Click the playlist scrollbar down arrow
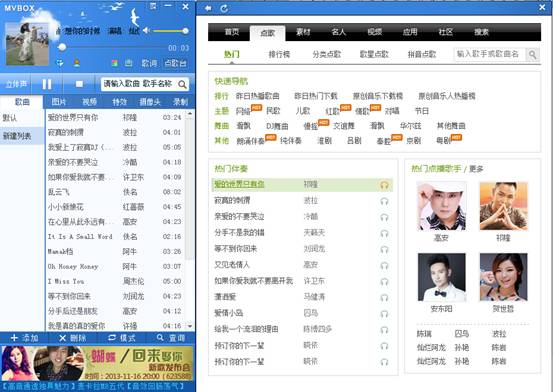 pos(190,326)
